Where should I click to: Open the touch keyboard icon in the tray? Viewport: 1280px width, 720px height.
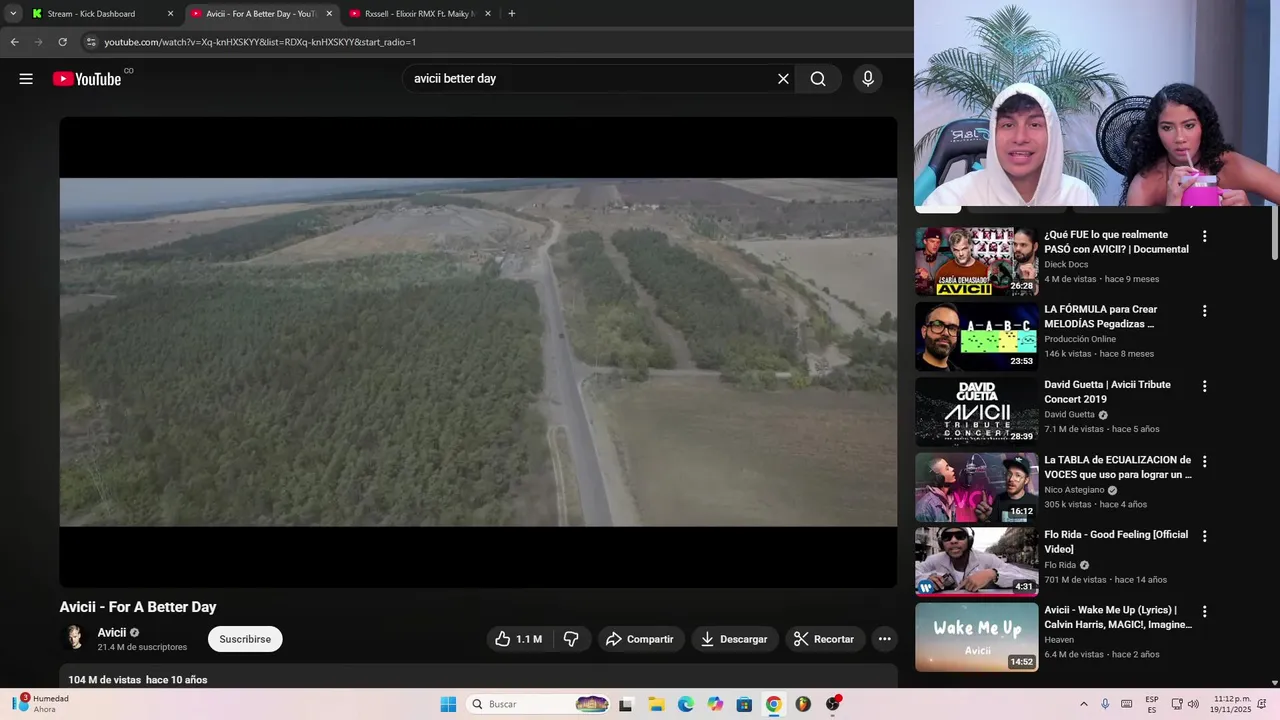point(1127,704)
